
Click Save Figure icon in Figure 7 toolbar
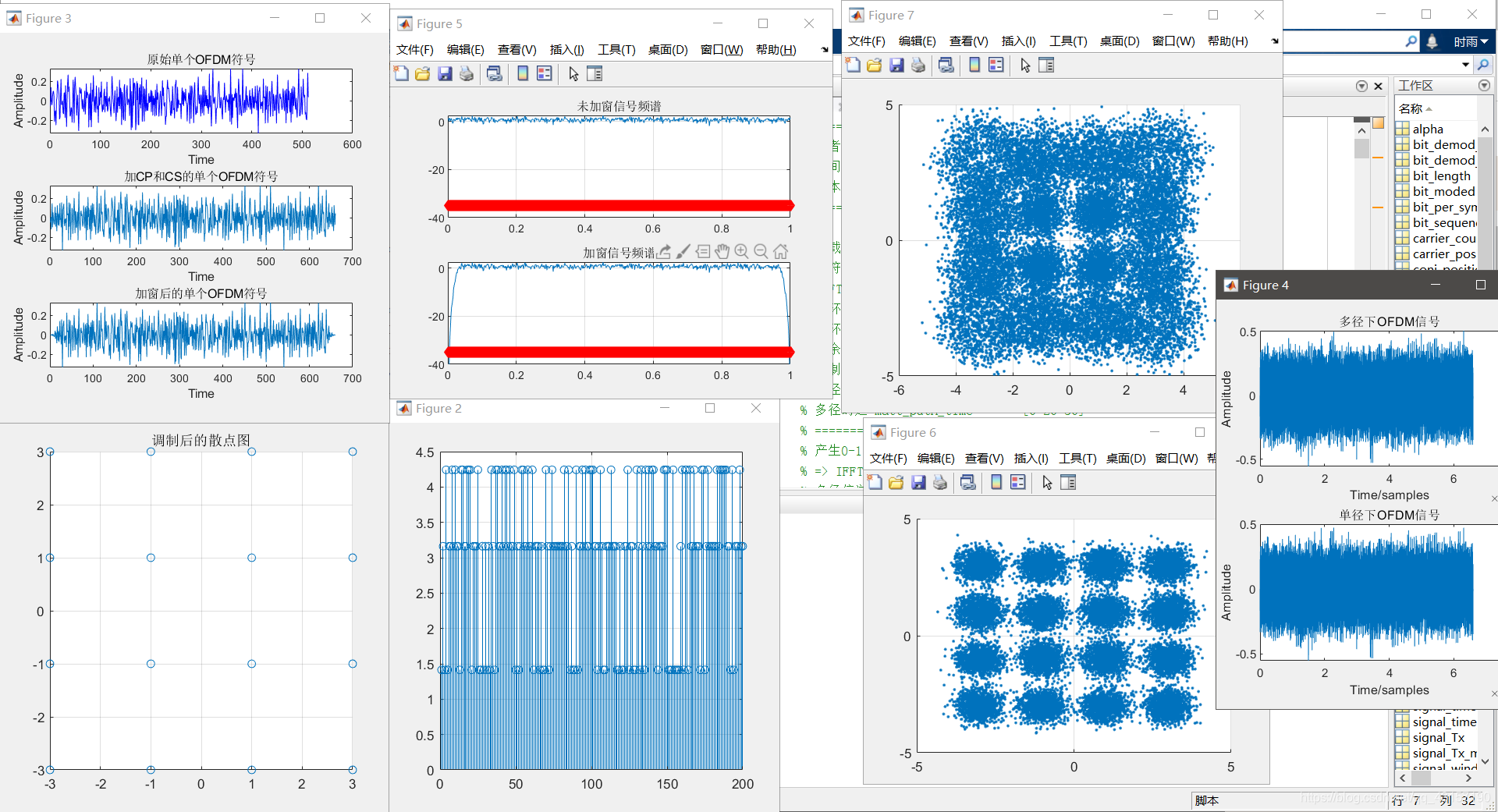(x=896, y=65)
